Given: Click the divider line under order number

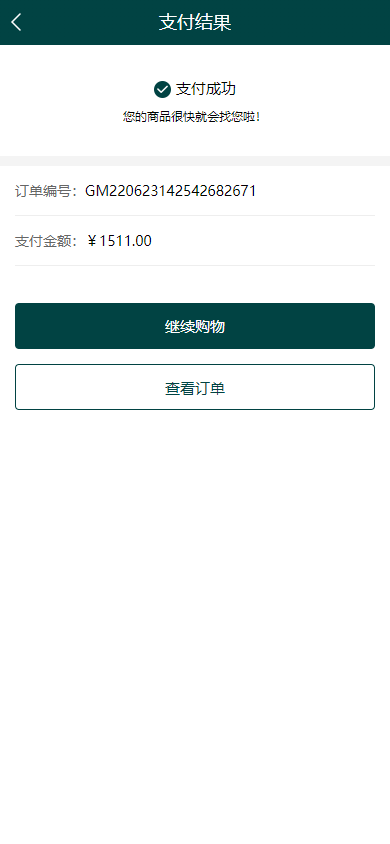Looking at the screenshot, I should point(195,215).
